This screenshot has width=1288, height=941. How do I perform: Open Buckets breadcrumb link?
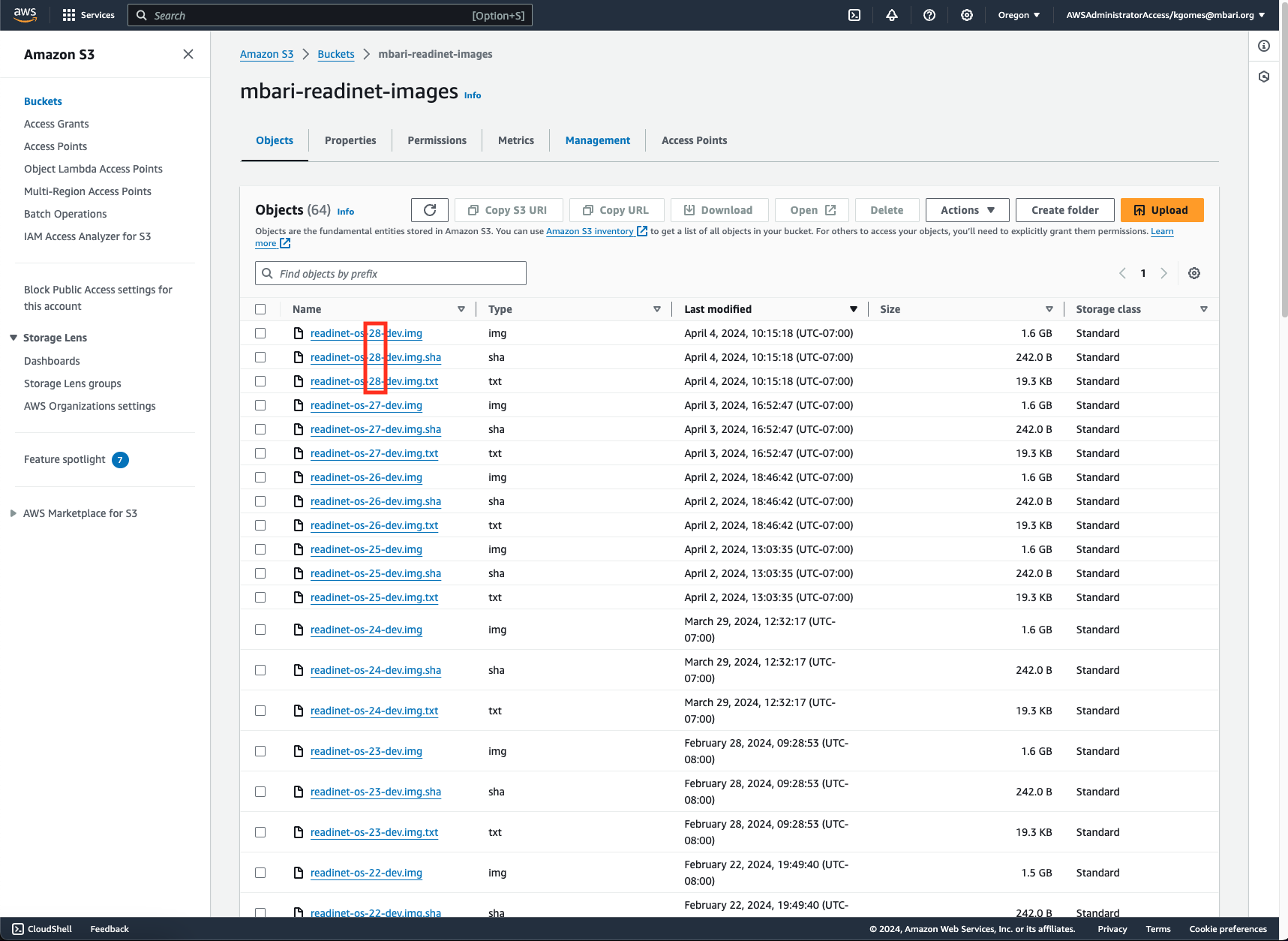tap(336, 54)
